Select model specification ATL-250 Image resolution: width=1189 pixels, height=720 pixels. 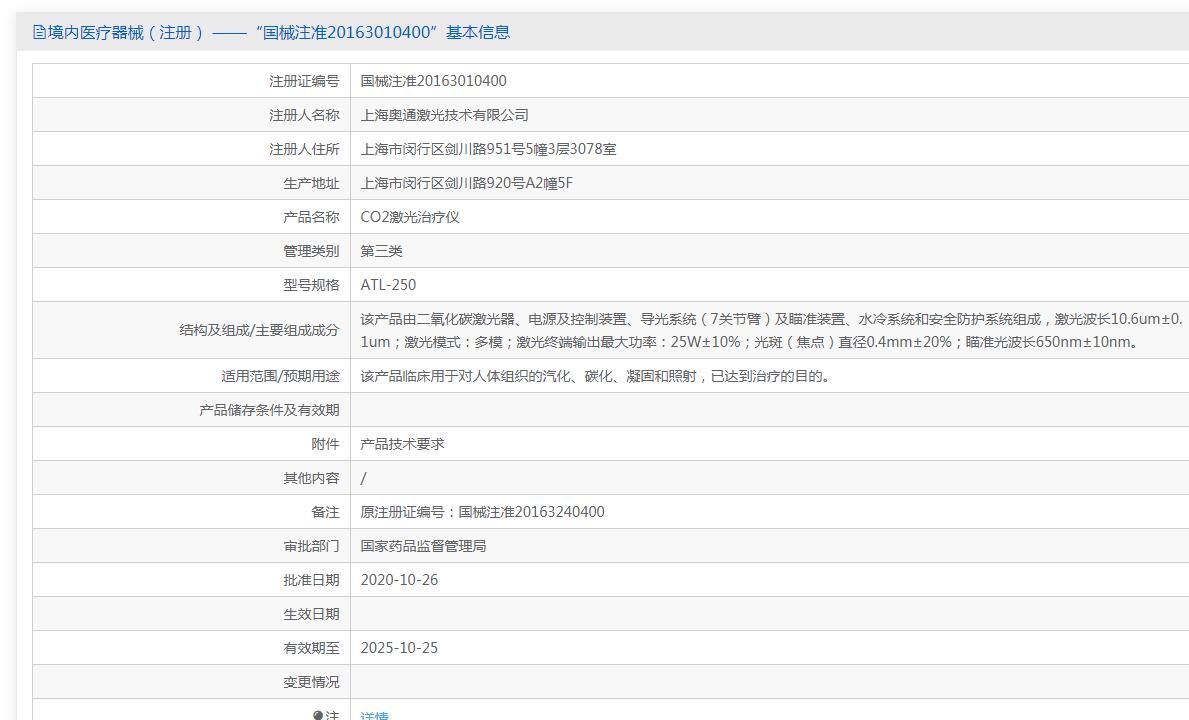(x=388, y=285)
